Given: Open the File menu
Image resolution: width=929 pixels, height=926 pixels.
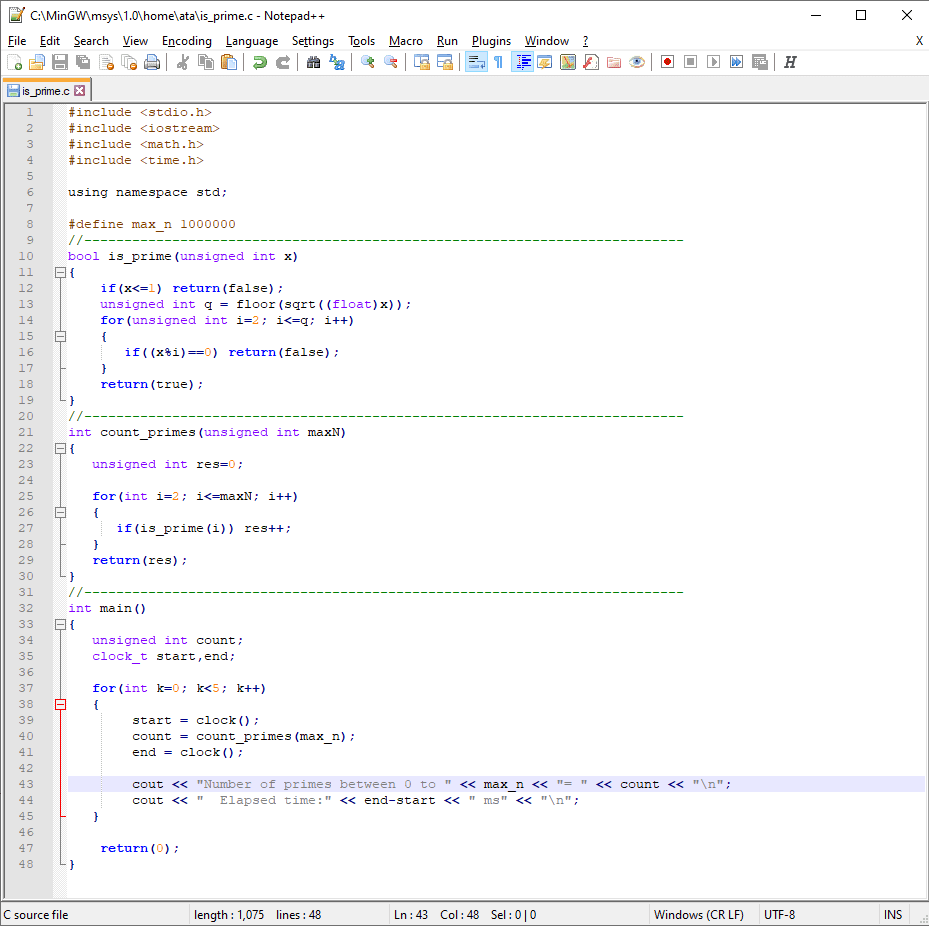Looking at the screenshot, I should [17, 41].
